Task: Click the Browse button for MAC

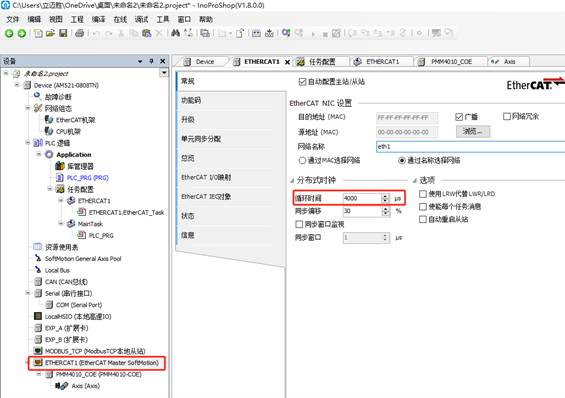Action: point(473,131)
